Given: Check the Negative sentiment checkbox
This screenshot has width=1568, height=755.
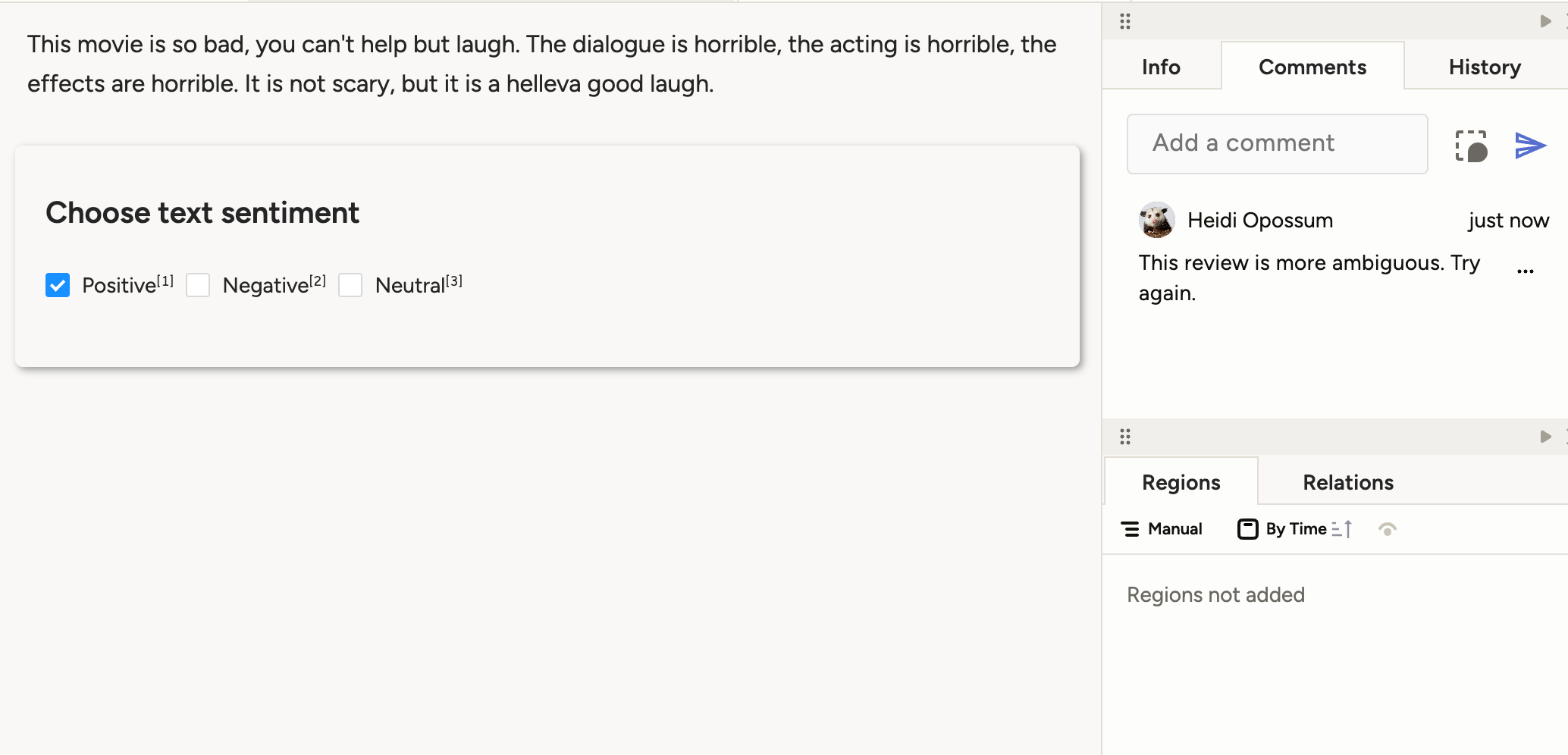Looking at the screenshot, I should [198, 285].
